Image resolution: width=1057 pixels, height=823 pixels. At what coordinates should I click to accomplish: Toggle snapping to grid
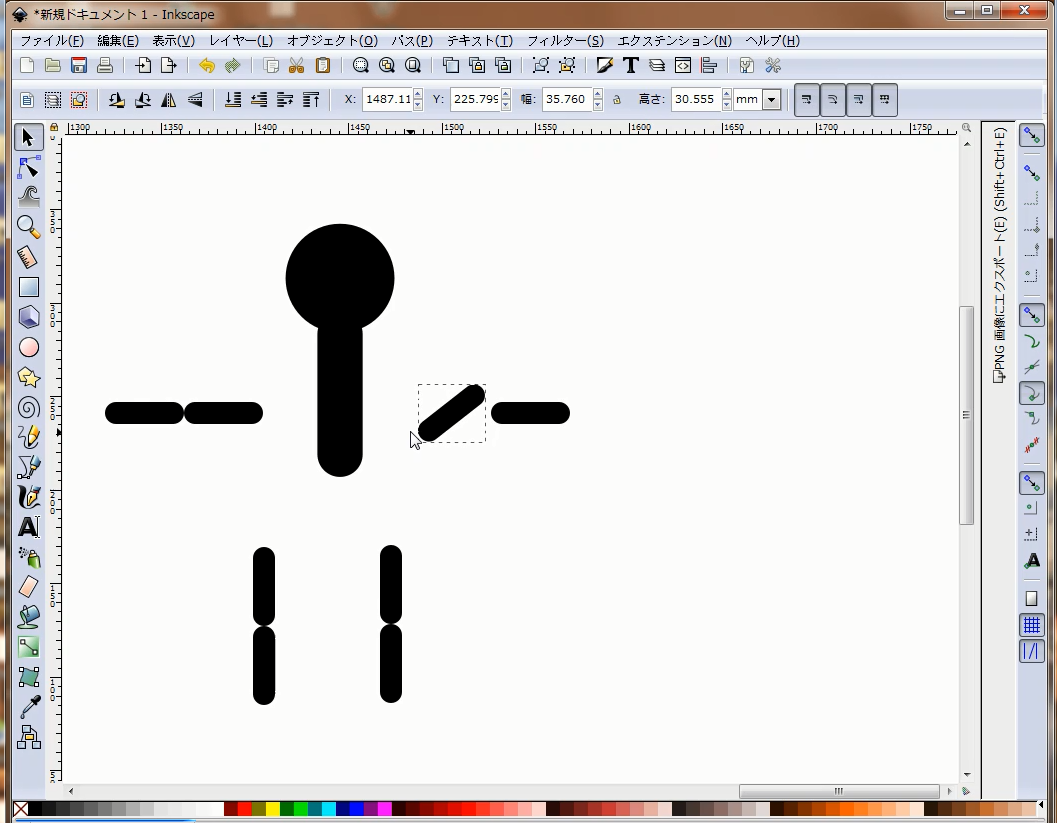(1031, 626)
